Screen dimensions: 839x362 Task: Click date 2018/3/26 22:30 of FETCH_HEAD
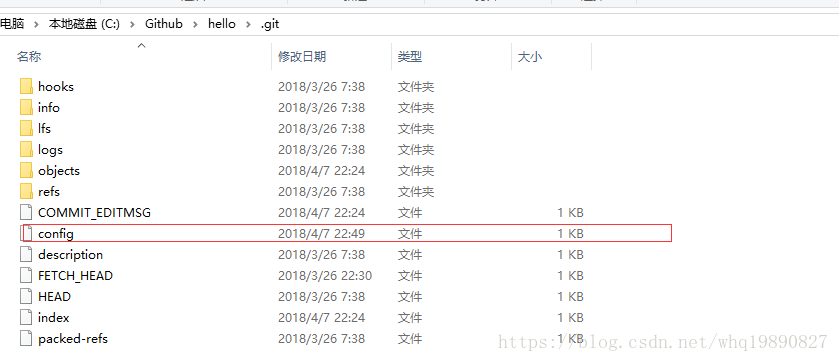(325, 275)
